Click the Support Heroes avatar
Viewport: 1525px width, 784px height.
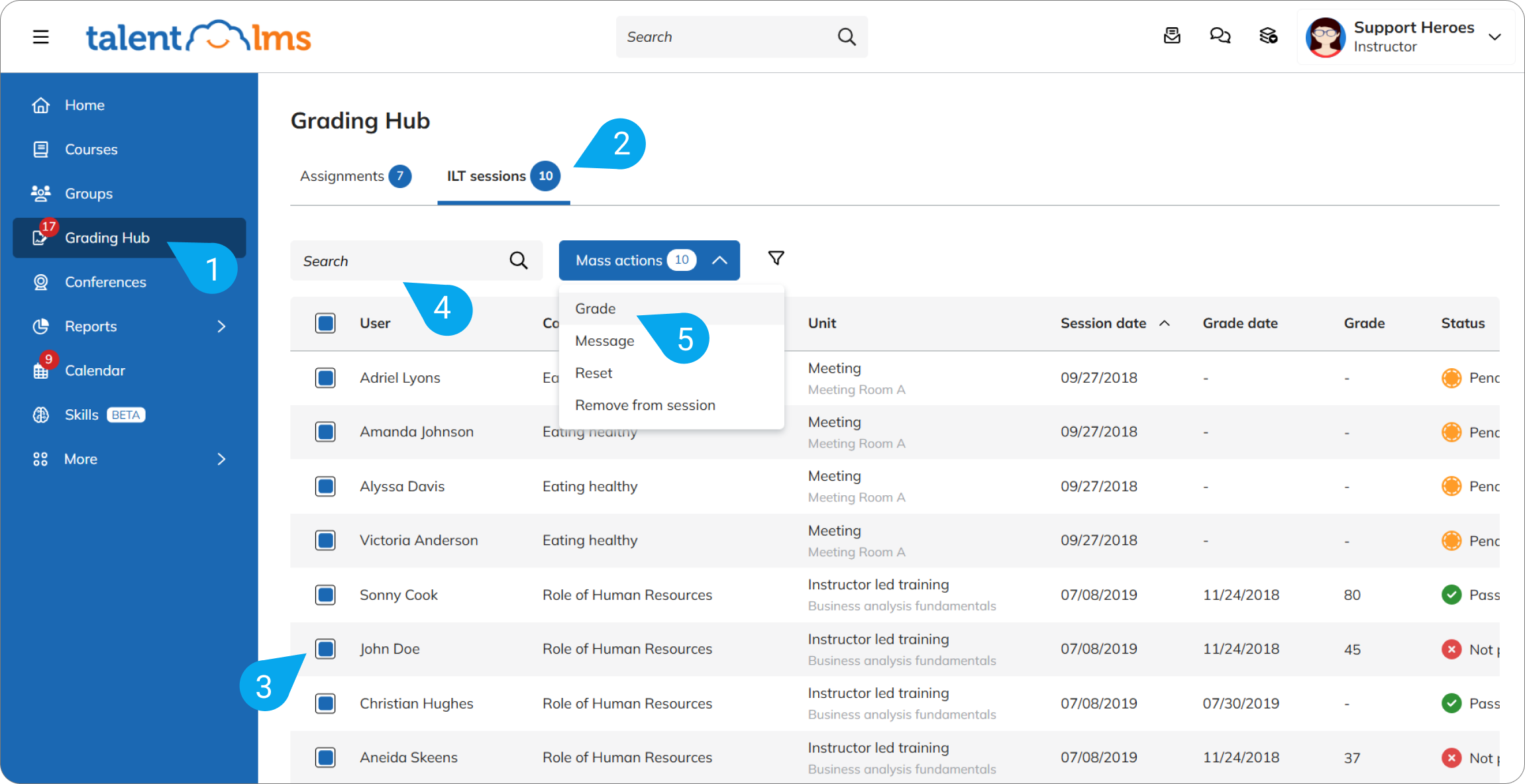(1326, 37)
